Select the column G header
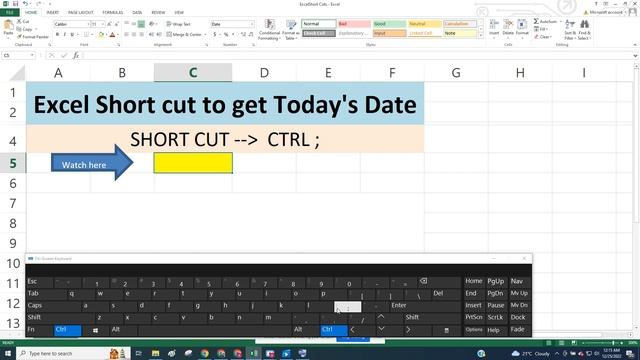The image size is (640, 360). click(456, 73)
